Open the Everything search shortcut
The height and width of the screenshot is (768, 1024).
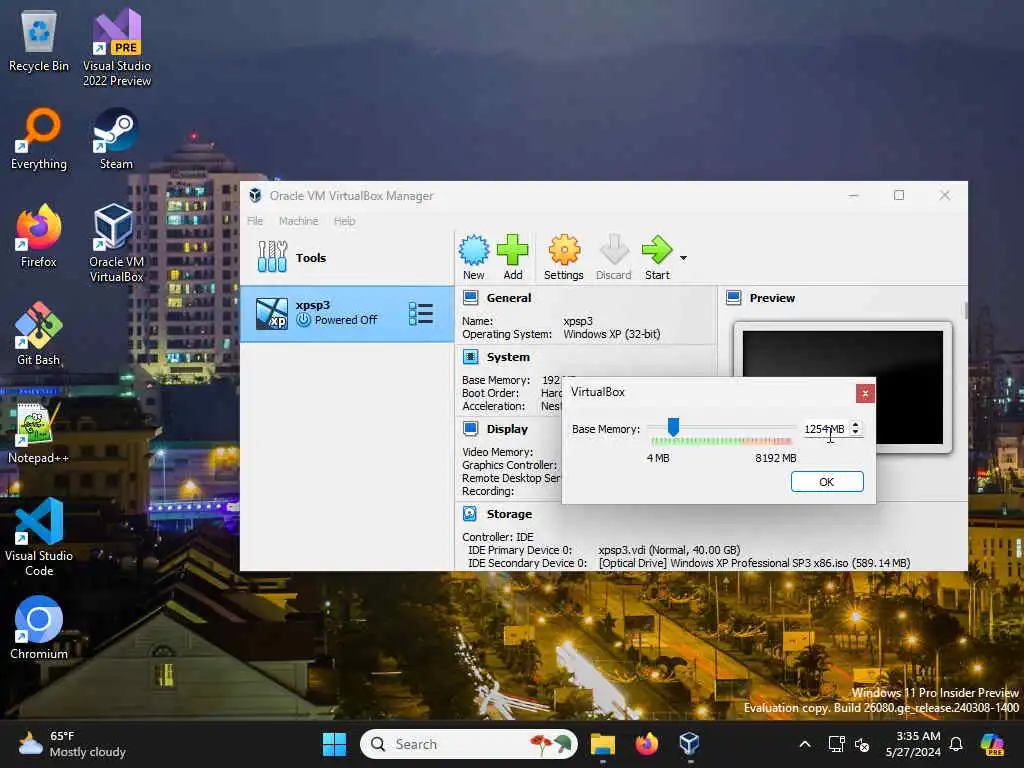coord(39,138)
